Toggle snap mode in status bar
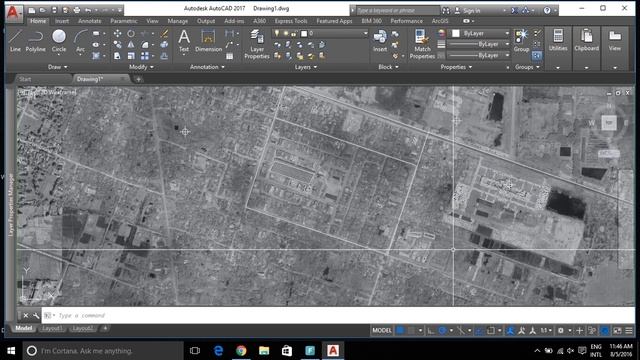Viewport: 640px width, 360px height. pyautogui.click(x=411, y=330)
